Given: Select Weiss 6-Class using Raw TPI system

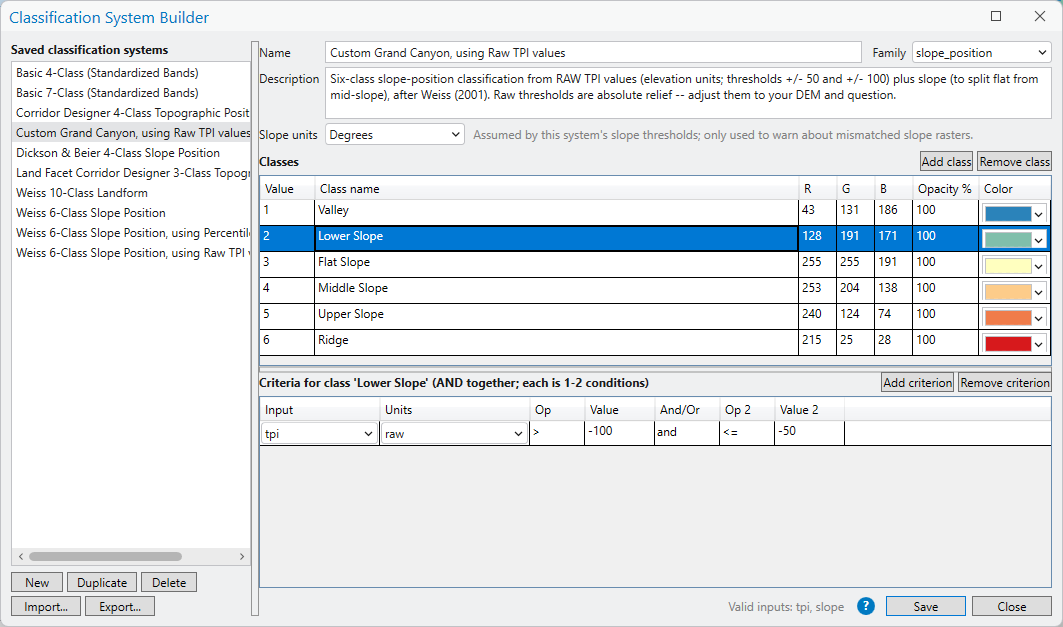Looking at the screenshot, I should (x=131, y=253).
